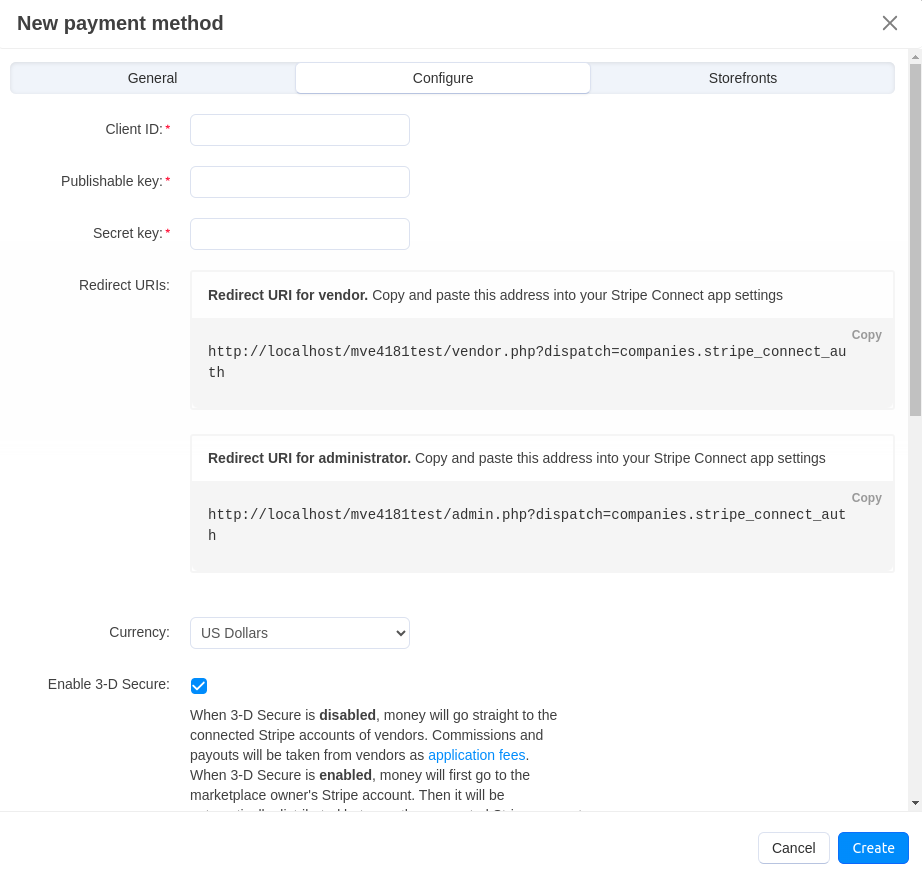Click the 'New payment method' title
This screenshot has width=922, height=877.
pyautogui.click(x=120, y=23)
